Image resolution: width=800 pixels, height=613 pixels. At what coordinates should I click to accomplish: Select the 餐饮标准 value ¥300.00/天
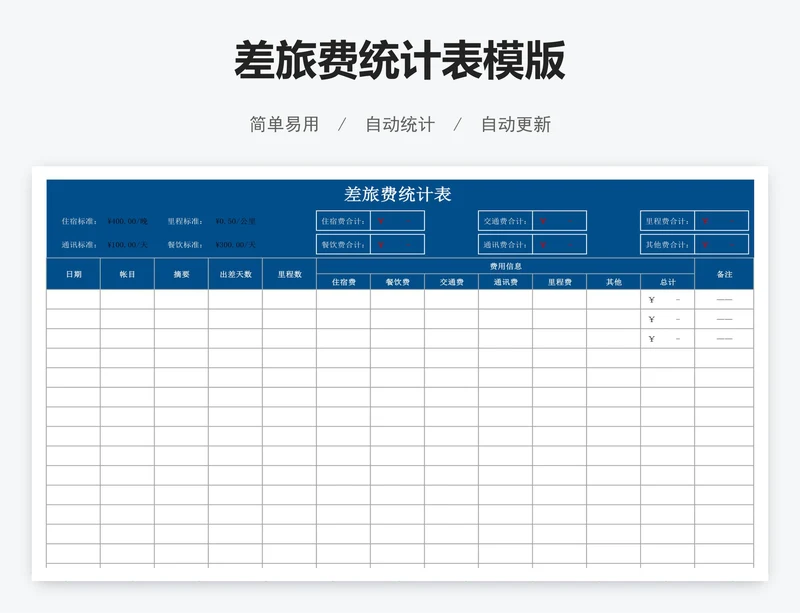tap(235, 244)
